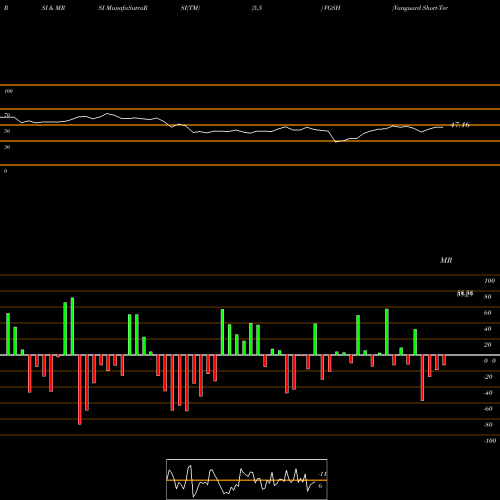The image size is (500, 500).
Task: Click the RSI panel's 50 level label
Action: click(7, 131)
